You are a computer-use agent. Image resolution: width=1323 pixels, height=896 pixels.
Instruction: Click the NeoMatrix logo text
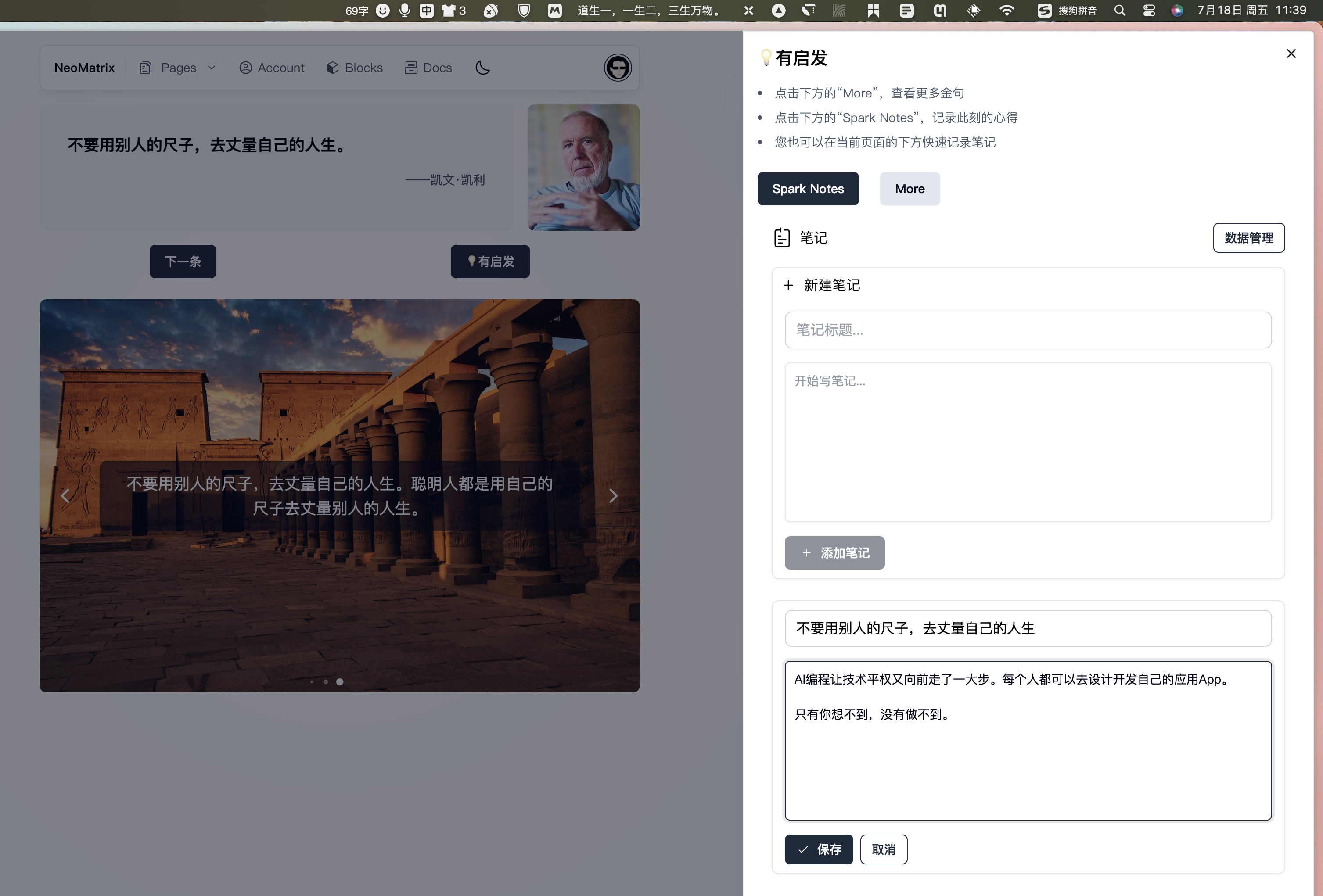click(x=84, y=68)
